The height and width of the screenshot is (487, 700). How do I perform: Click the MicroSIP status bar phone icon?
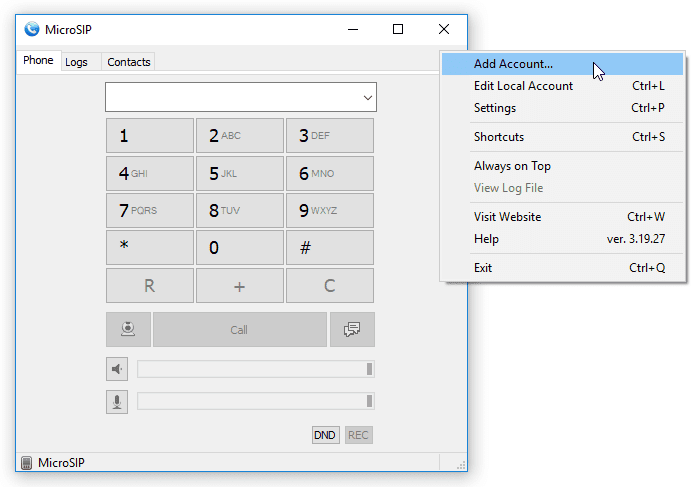tap(26, 463)
